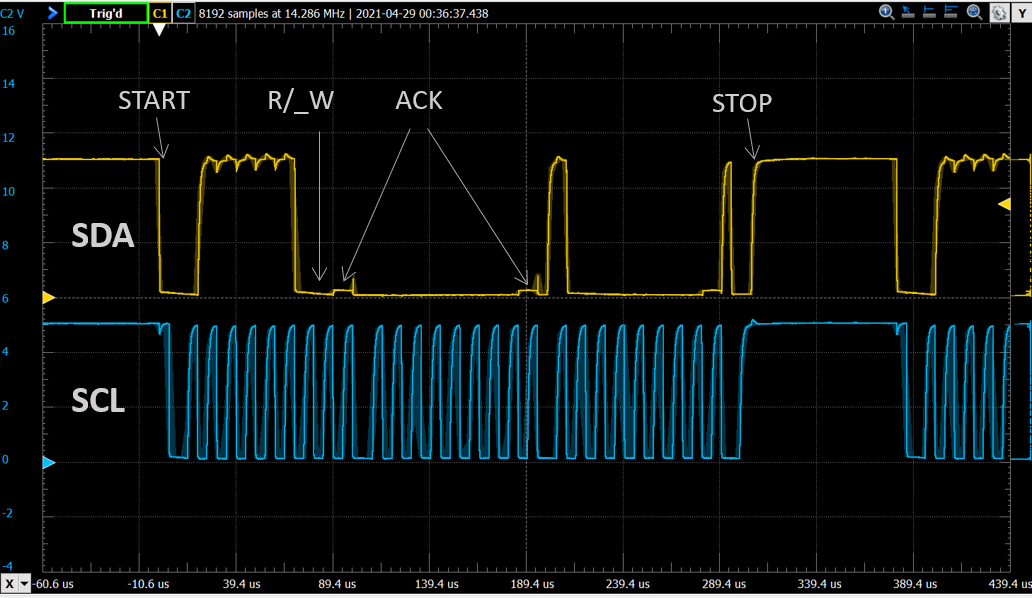Enable the Y cursors toggle

point(1022,12)
